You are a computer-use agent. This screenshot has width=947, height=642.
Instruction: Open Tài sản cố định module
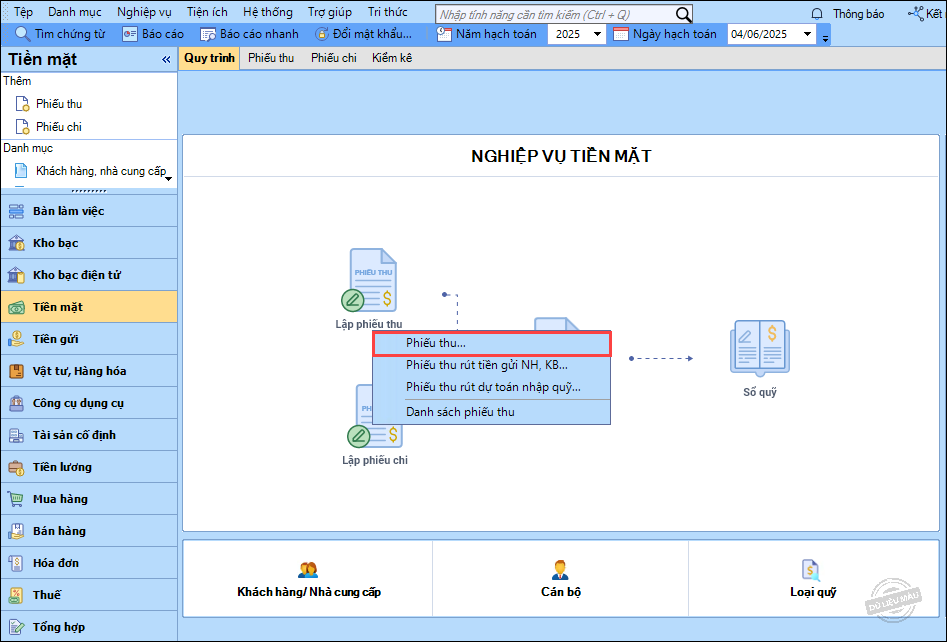click(x=89, y=435)
